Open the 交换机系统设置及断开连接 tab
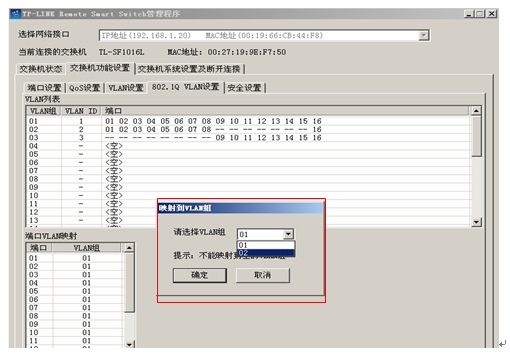The width and height of the screenshot is (510, 360). [x=189, y=69]
